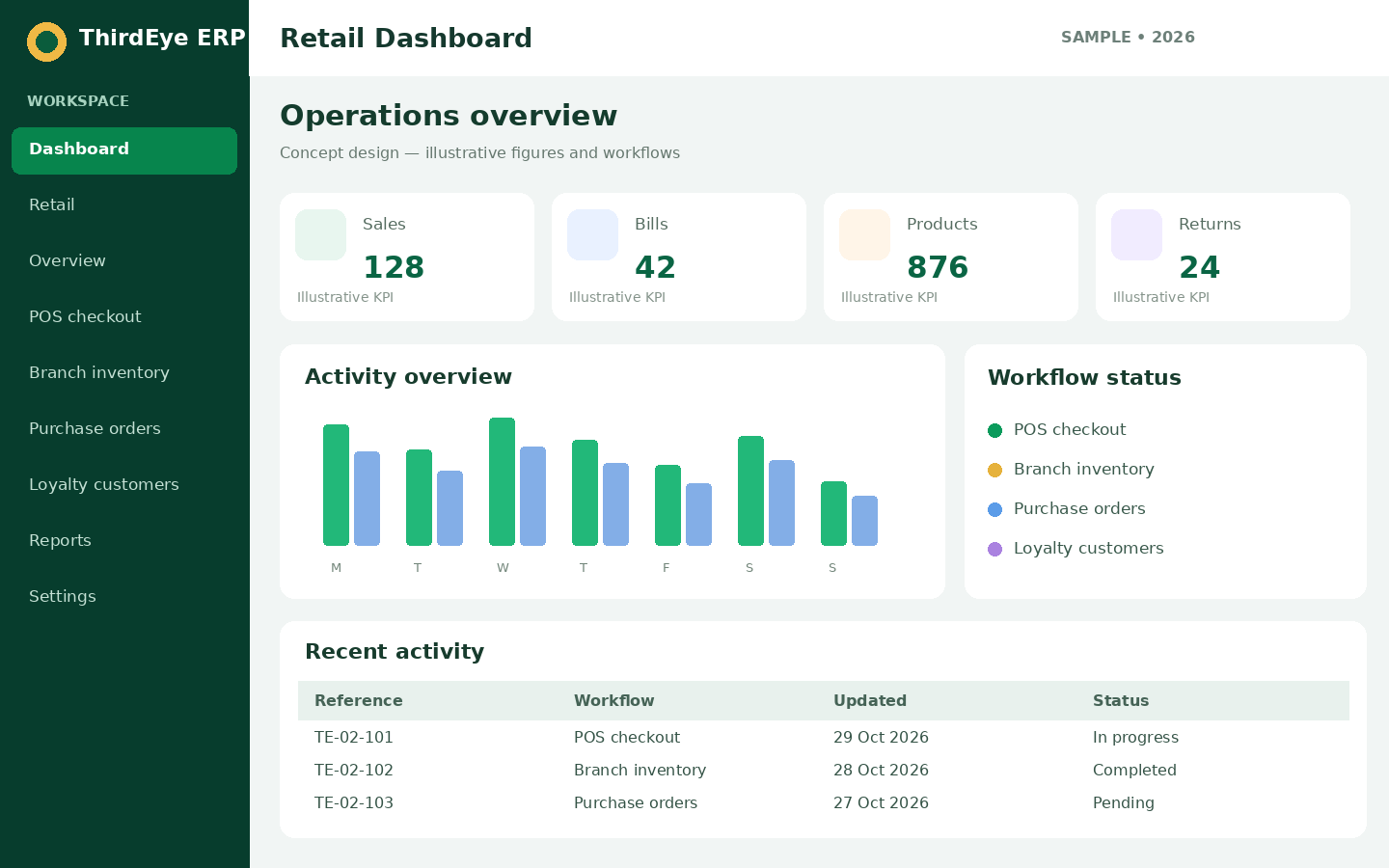Click the Pending status cell

pos(1123,802)
